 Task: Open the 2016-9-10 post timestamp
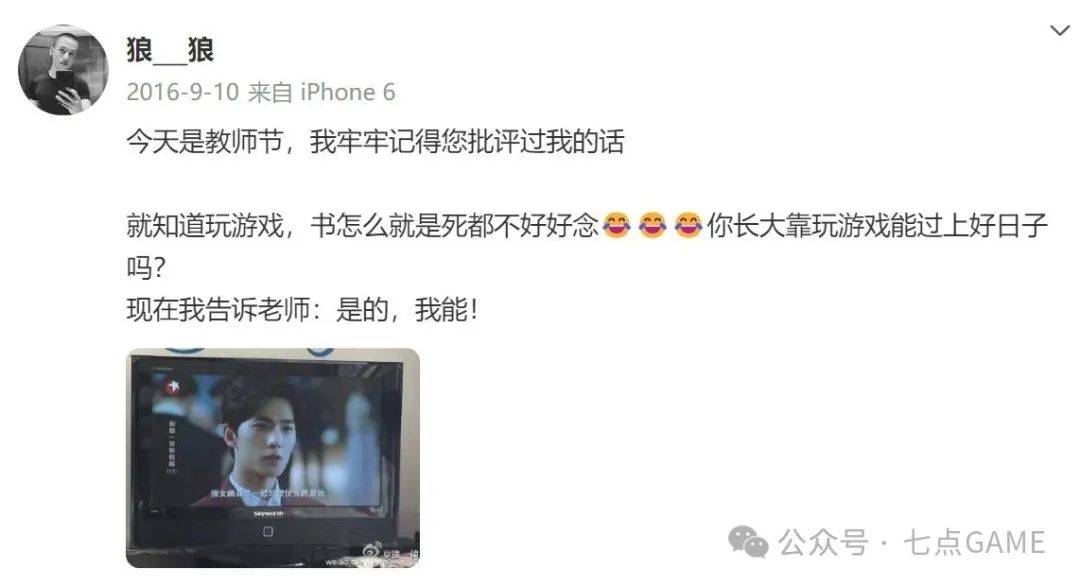tap(183, 92)
